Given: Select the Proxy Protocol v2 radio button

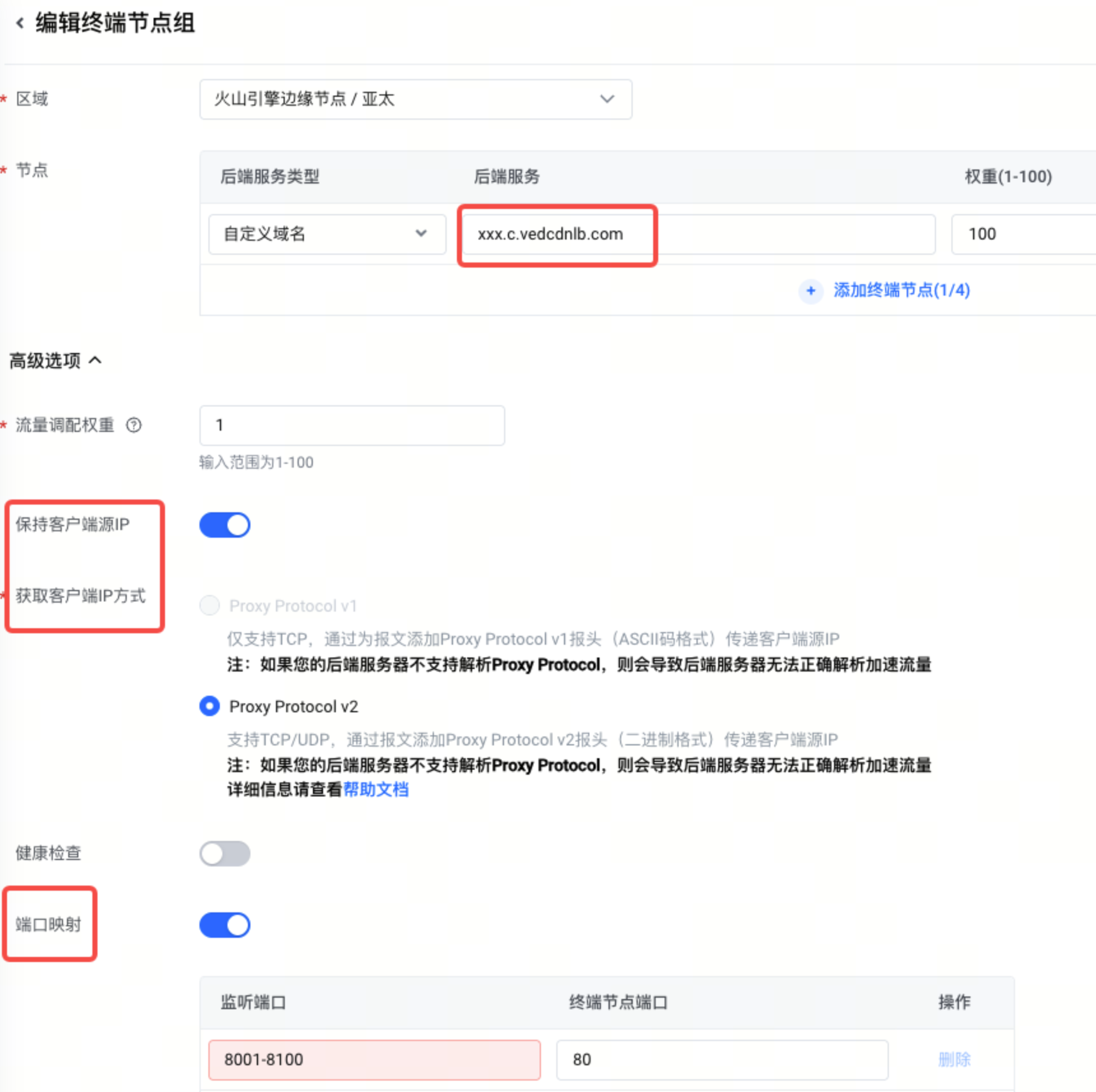Looking at the screenshot, I should [x=210, y=706].
